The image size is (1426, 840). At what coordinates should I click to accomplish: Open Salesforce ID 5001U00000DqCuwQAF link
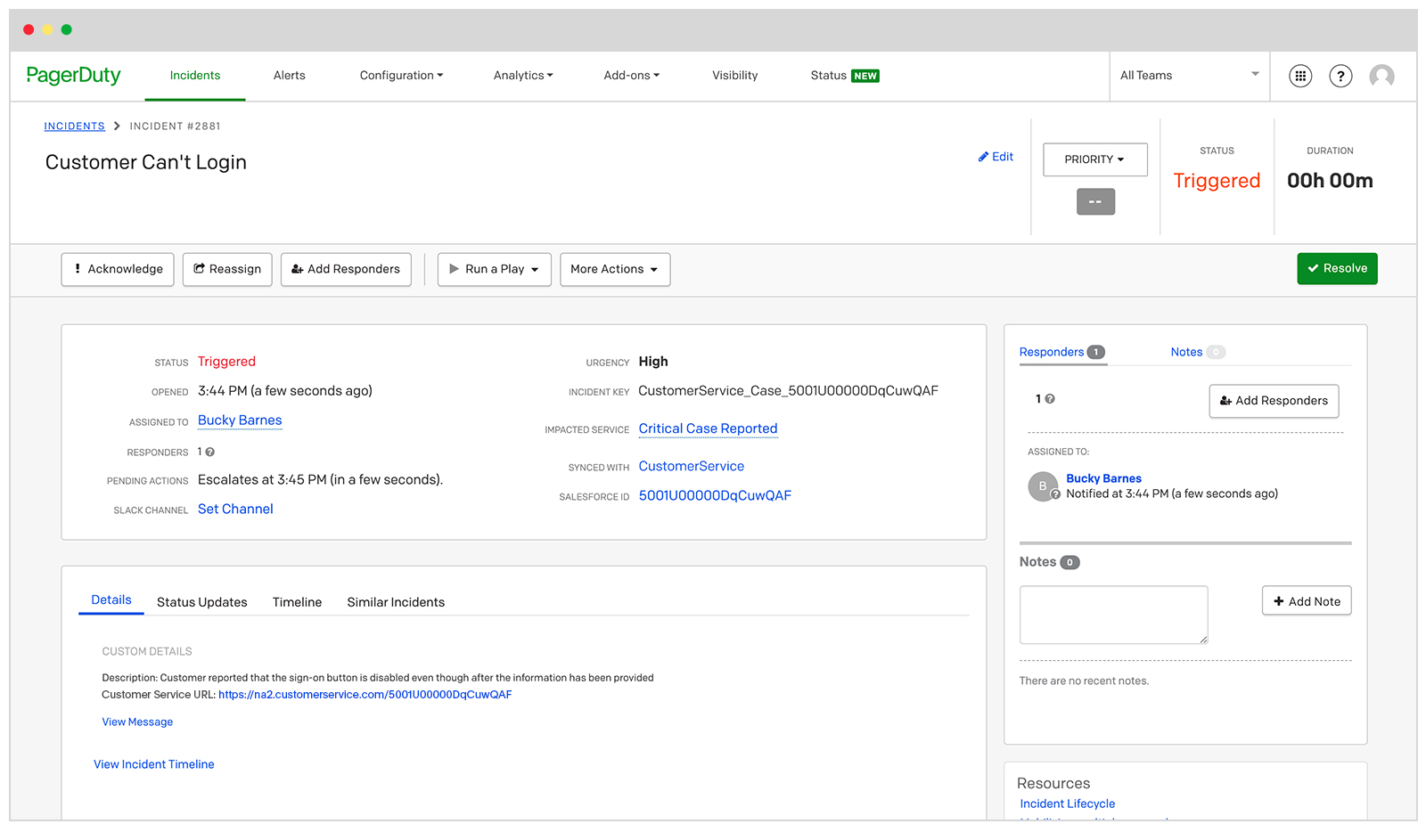[x=715, y=496]
